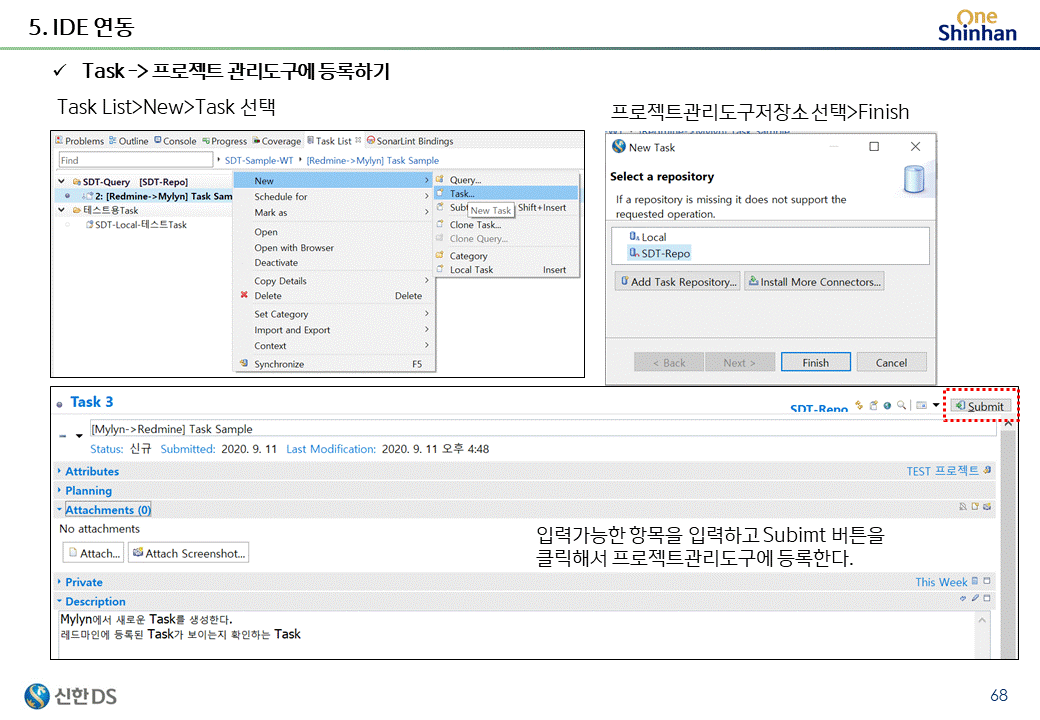Open the task editor toolbar dropdown arrow
The image size is (1040, 720).
[936, 405]
